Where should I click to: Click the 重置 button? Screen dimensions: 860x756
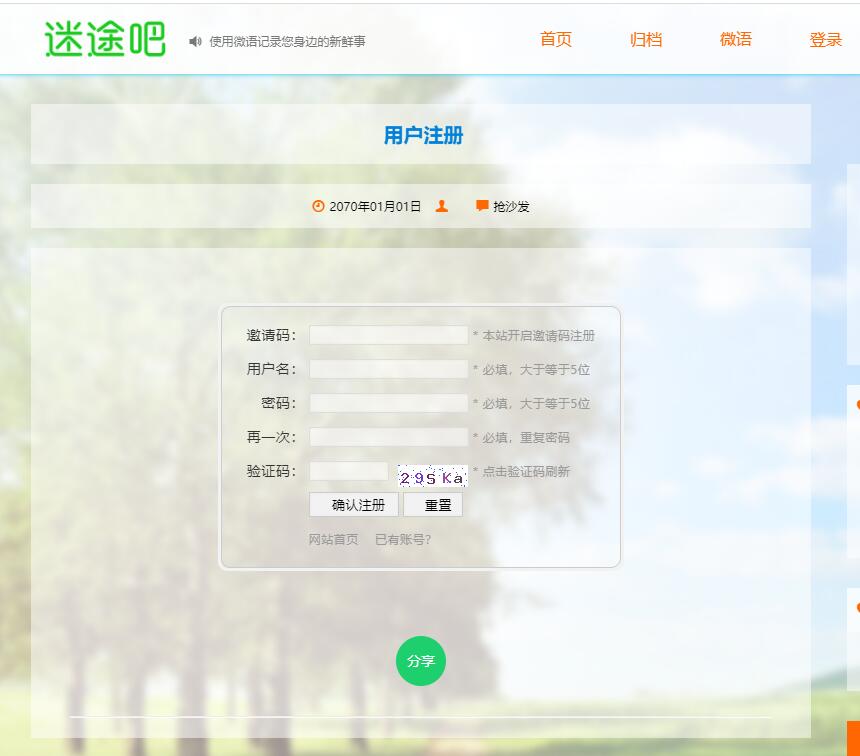point(433,505)
